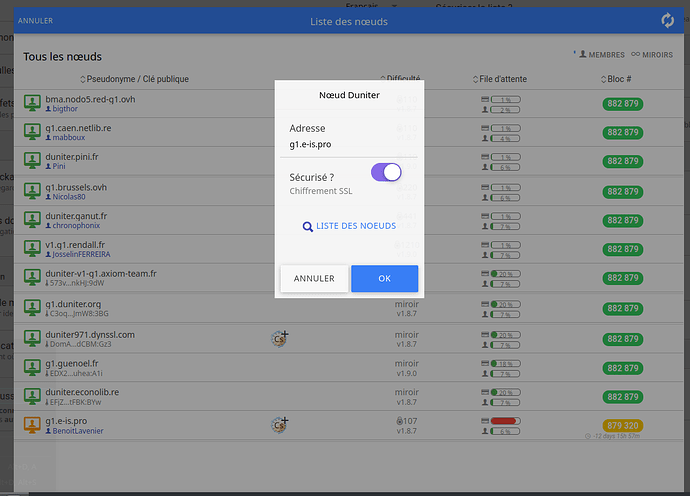
Task: Click the search icon beside Liste des noeuds
Action: (x=308, y=227)
